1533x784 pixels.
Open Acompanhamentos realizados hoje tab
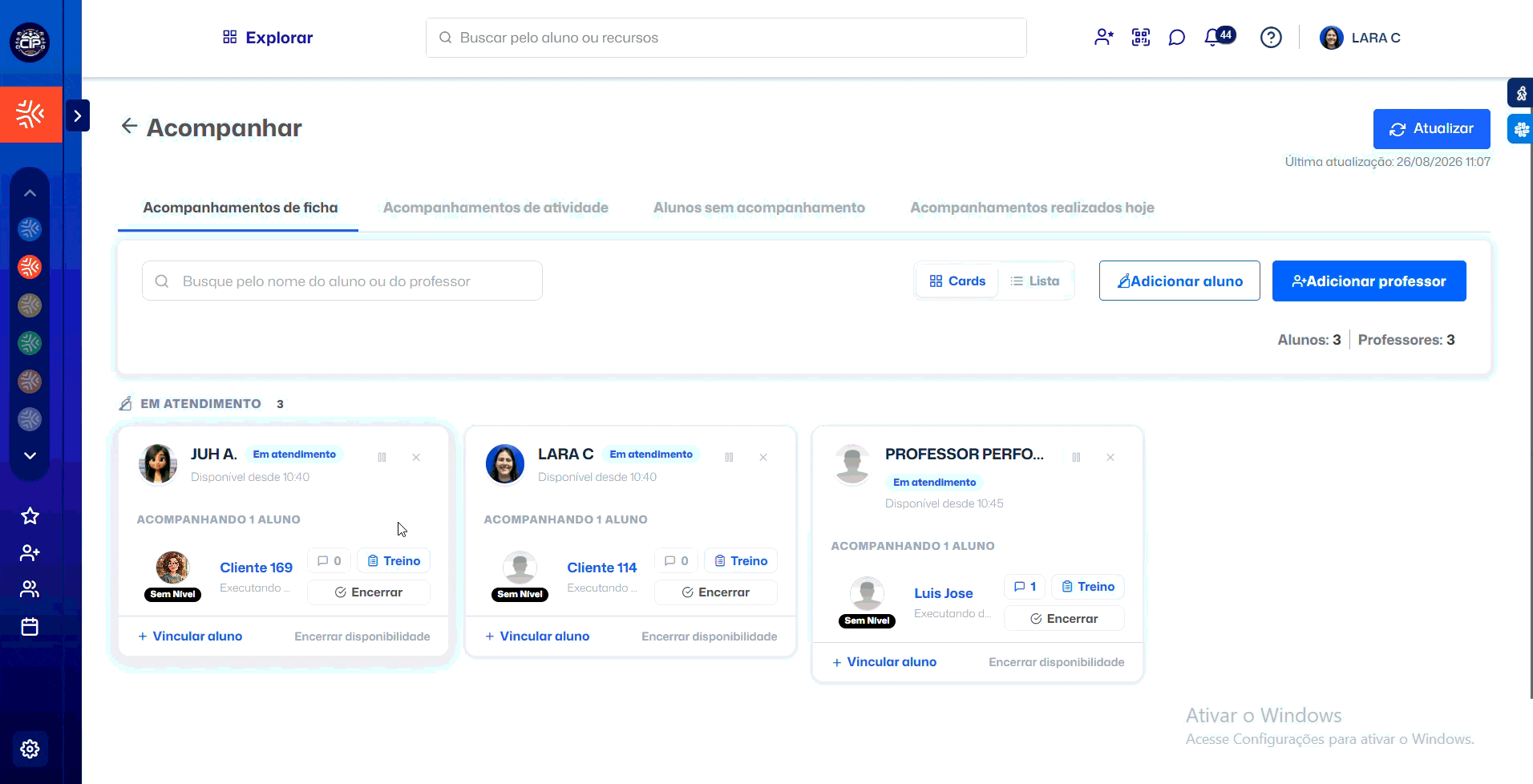(x=1032, y=208)
